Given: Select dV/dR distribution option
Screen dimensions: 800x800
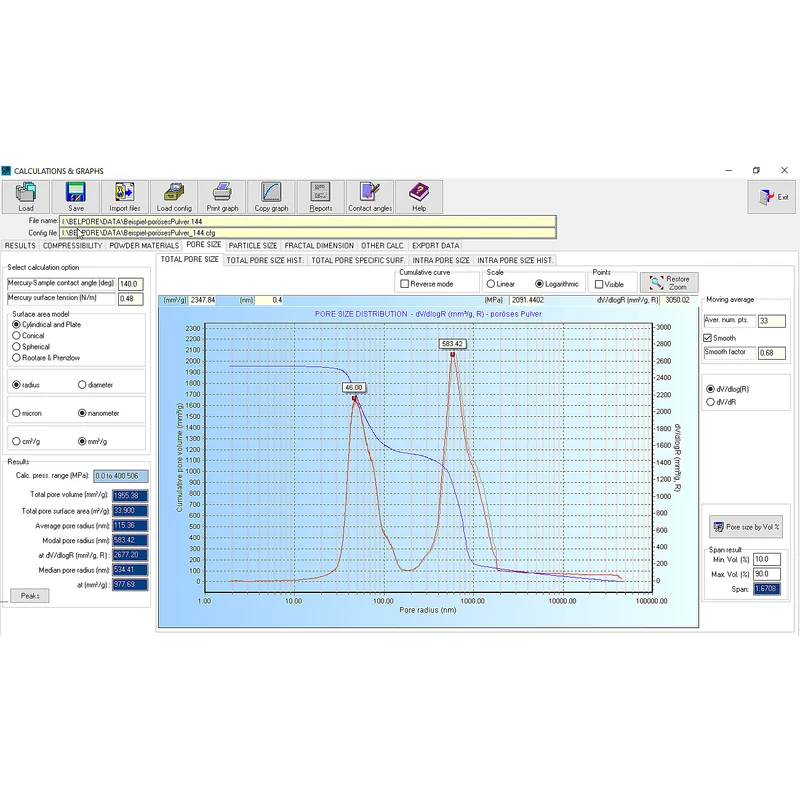Looking at the screenshot, I should pos(710,402).
